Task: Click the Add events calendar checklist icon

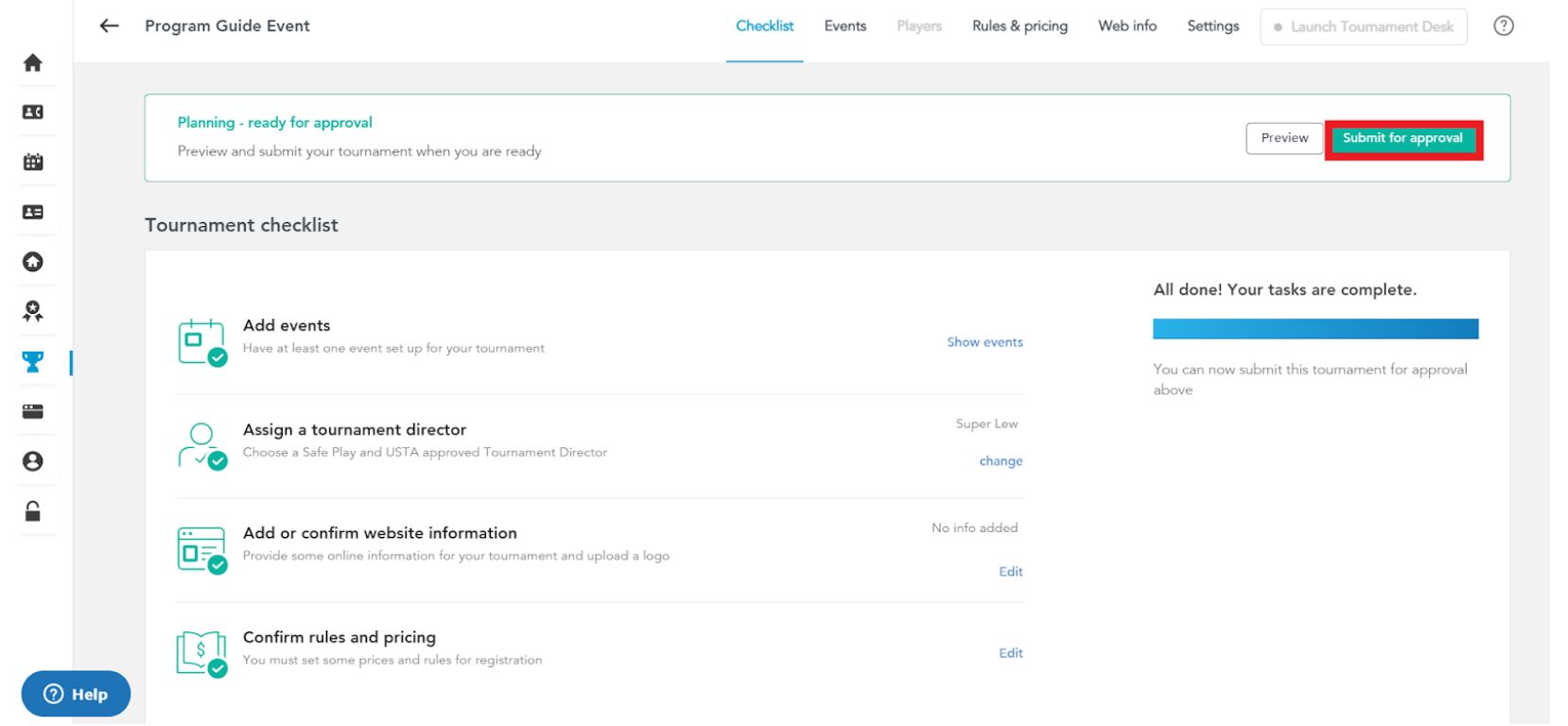Action: pyautogui.click(x=201, y=341)
